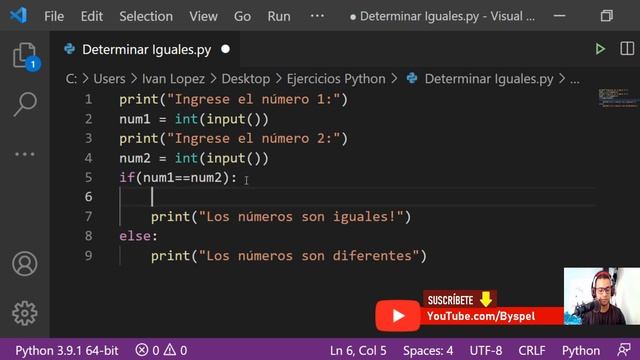Click the "Los números son iguales!" print line
The width and height of the screenshot is (640, 360).
click(281, 217)
